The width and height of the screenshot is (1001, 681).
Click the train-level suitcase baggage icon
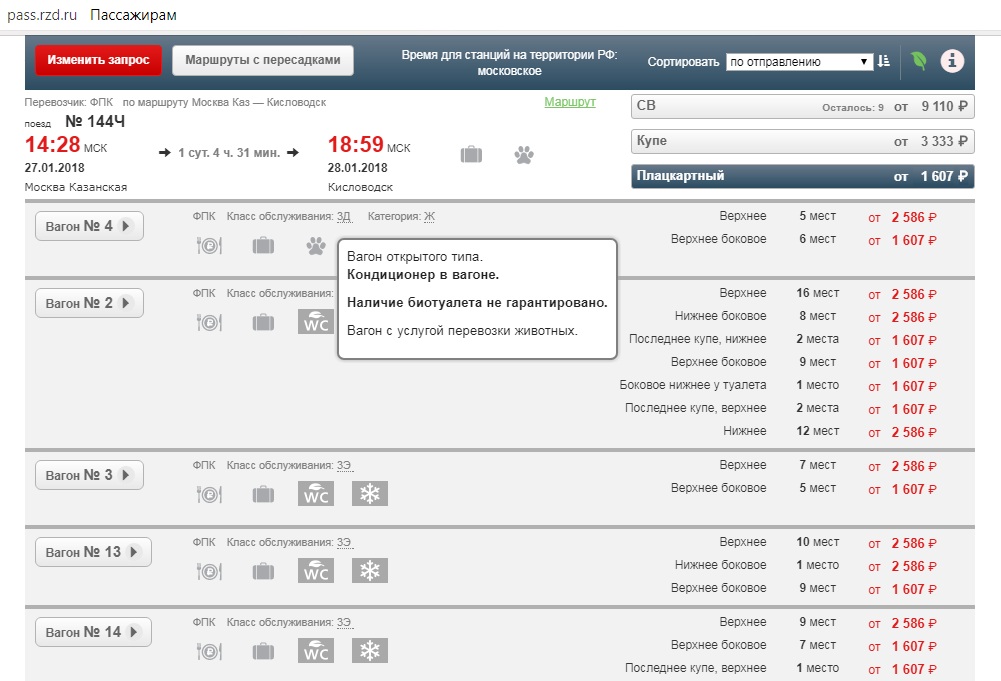click(471, 154)
